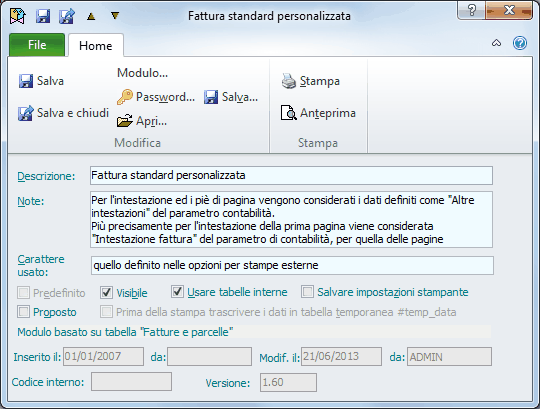540x409 pixels.
Task: Click the application icon in title bar
Action: click(x=18, y=16)
